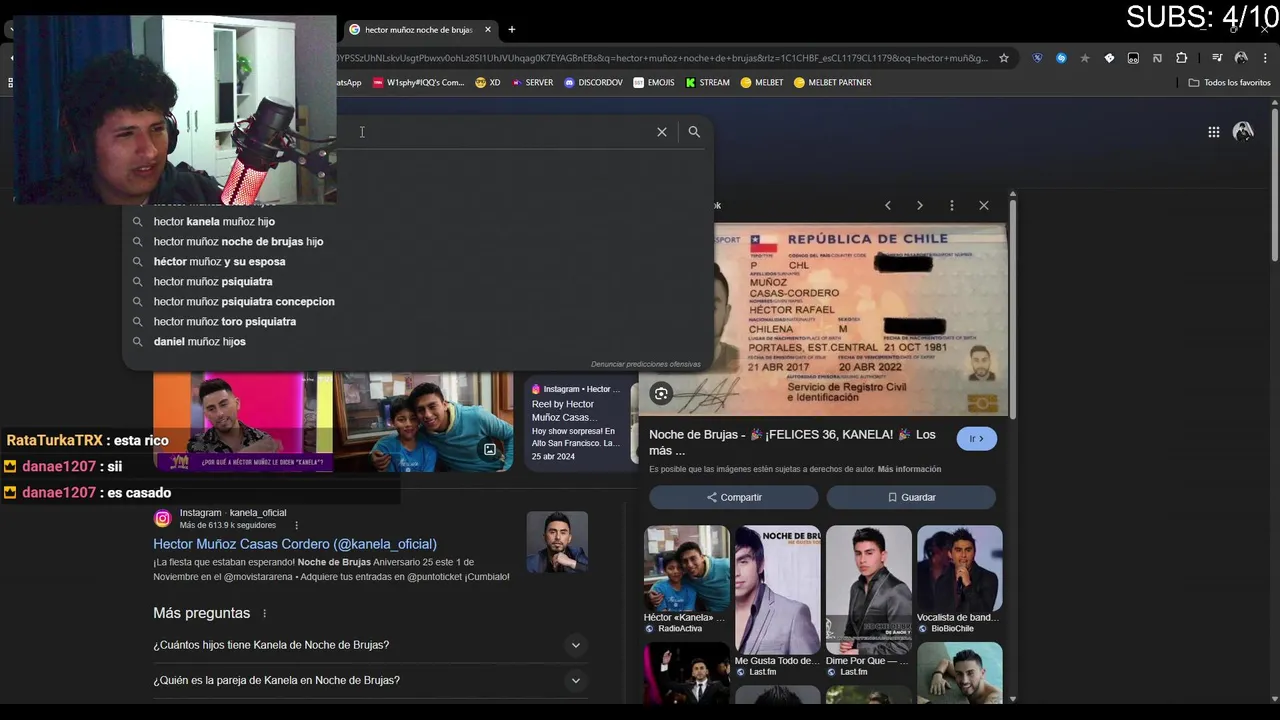Show the previous image in the viewer
Screen dimensions: 1280x720
pos(887,205)
